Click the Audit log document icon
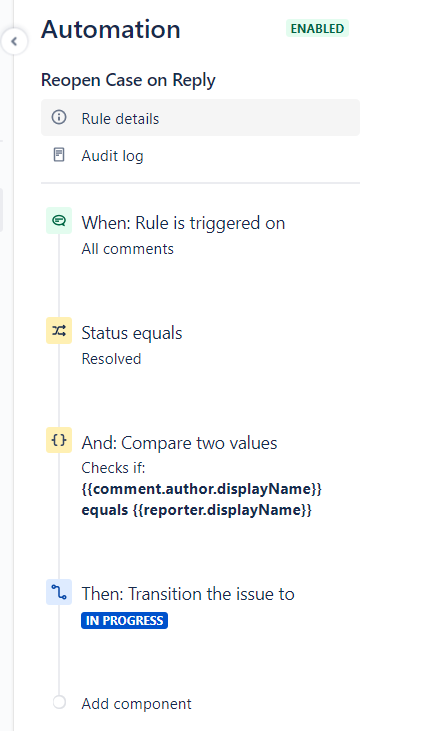 59,155
